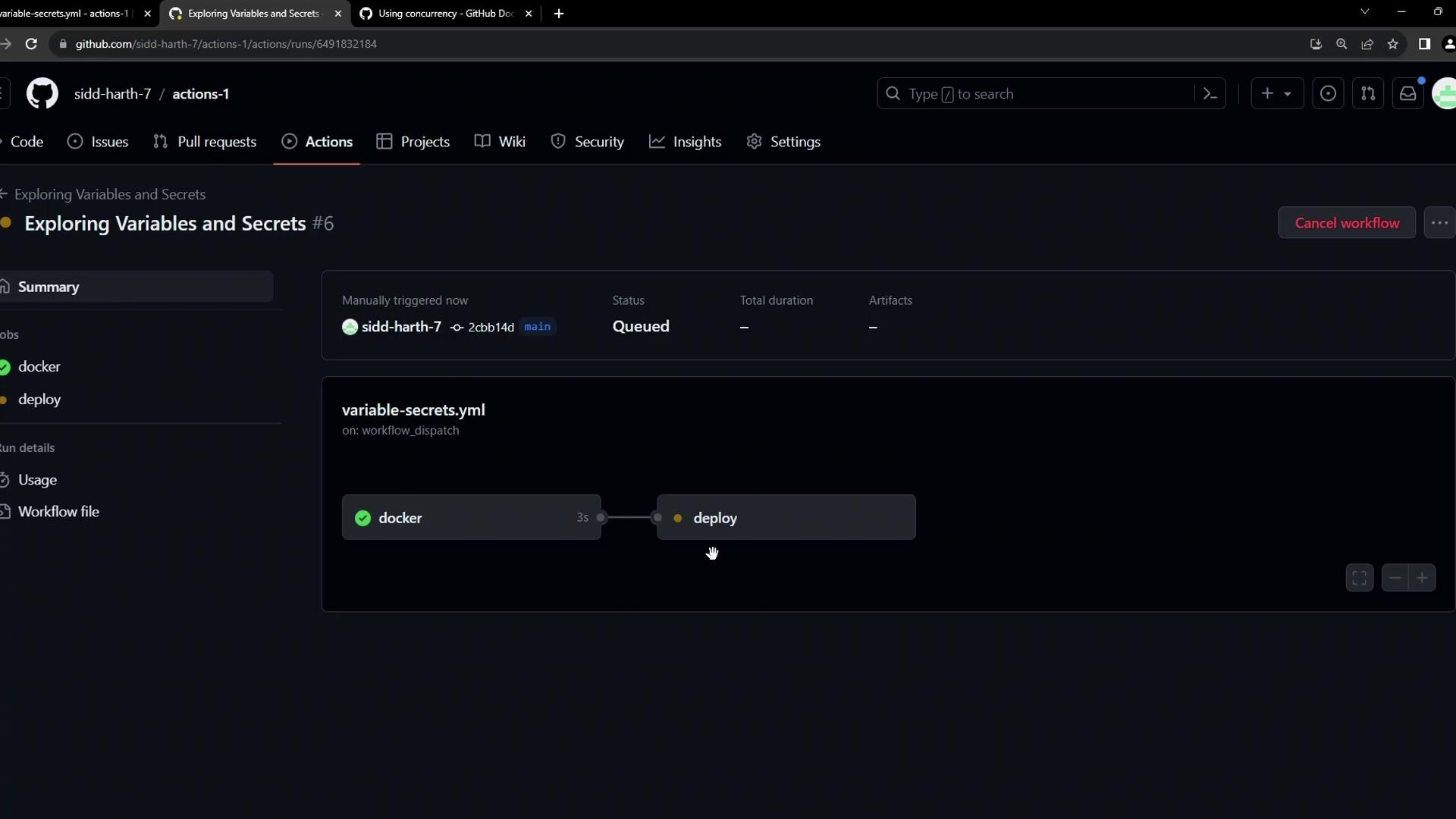Open the Pull requests icon in header
The width and height of the screenshot is (1456, 819).
1368,94
